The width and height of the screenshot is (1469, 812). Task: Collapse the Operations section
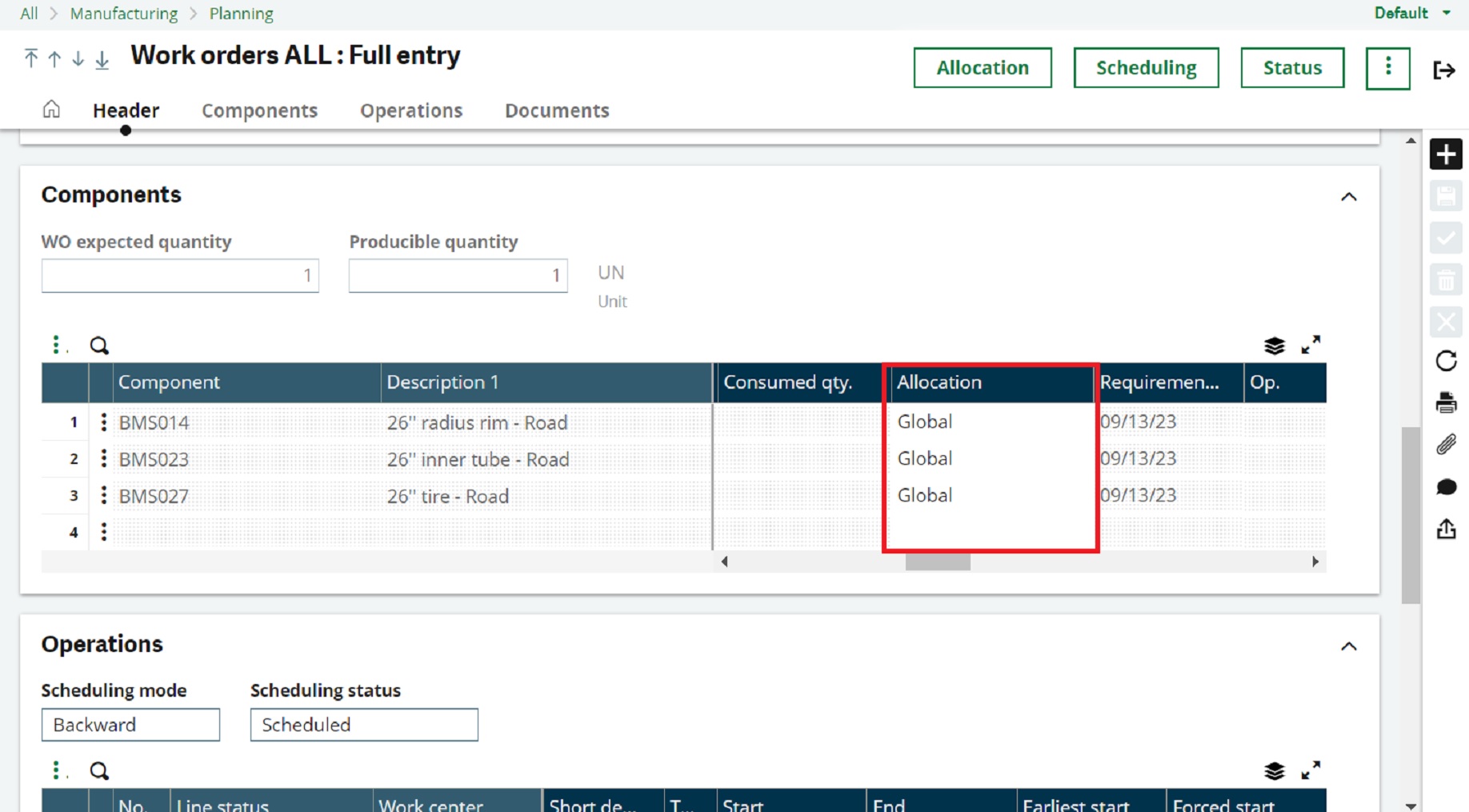coord(1349,646)
